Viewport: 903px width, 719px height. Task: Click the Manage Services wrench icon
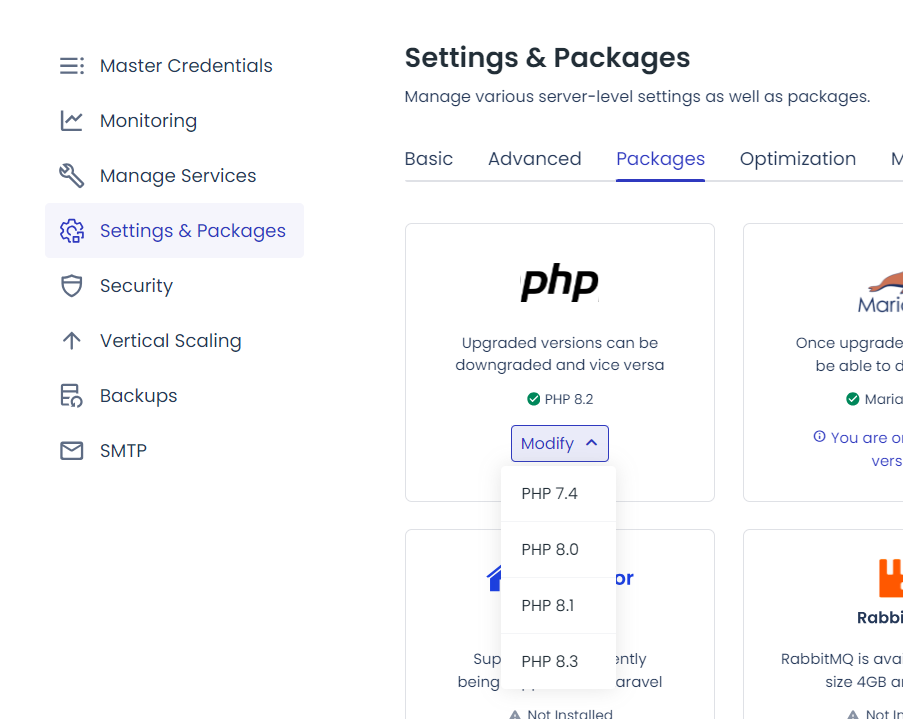click(72, 176)
